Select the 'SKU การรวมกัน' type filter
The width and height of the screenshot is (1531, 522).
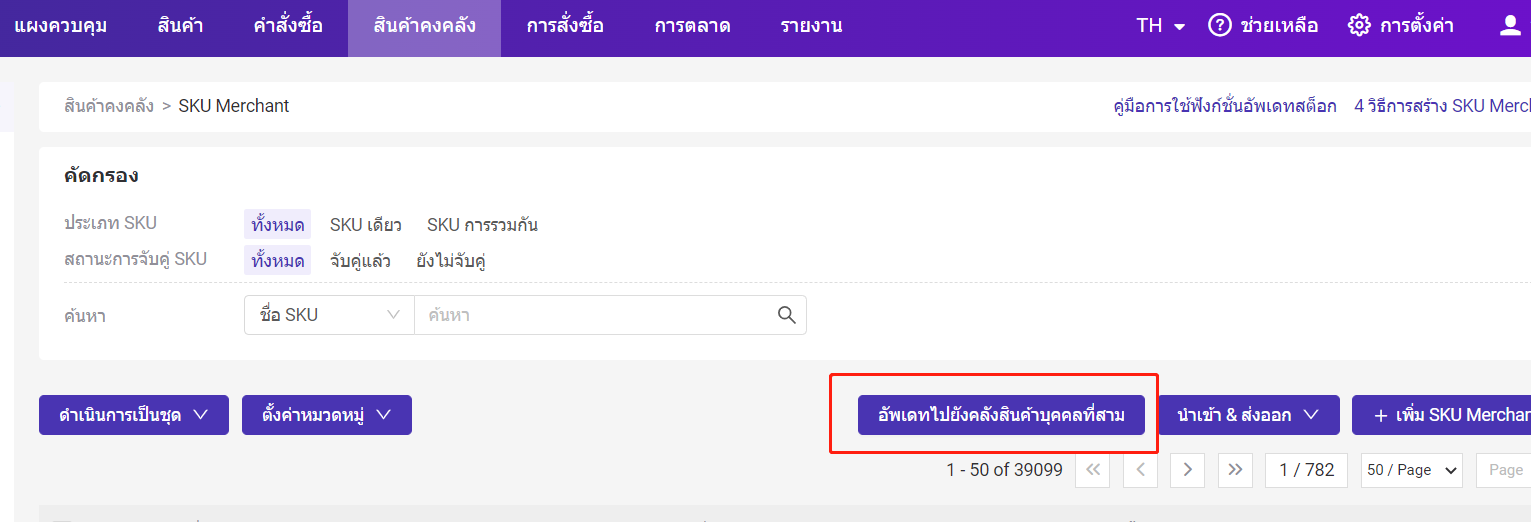482,224
